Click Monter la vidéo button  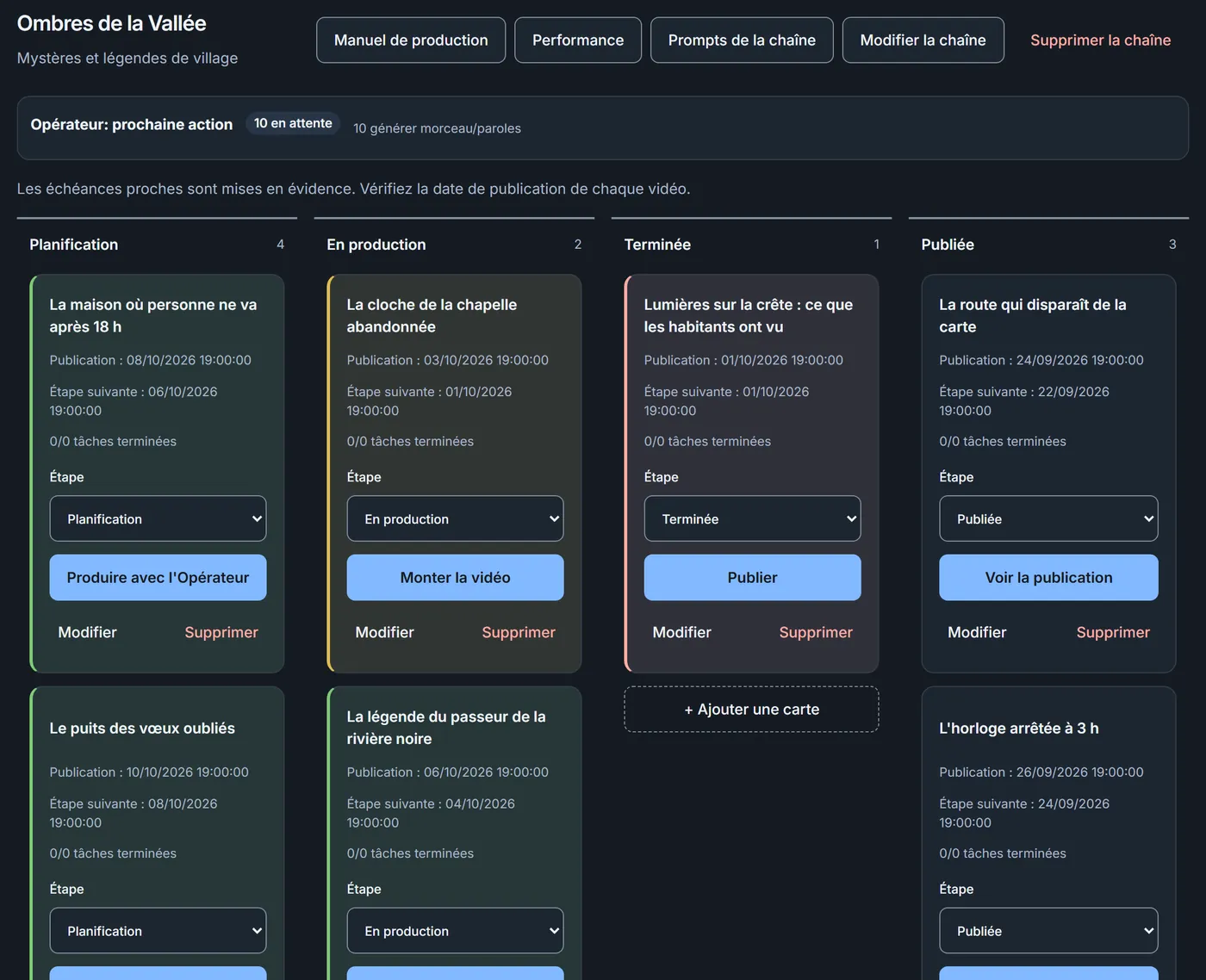[x=455, y=577]
